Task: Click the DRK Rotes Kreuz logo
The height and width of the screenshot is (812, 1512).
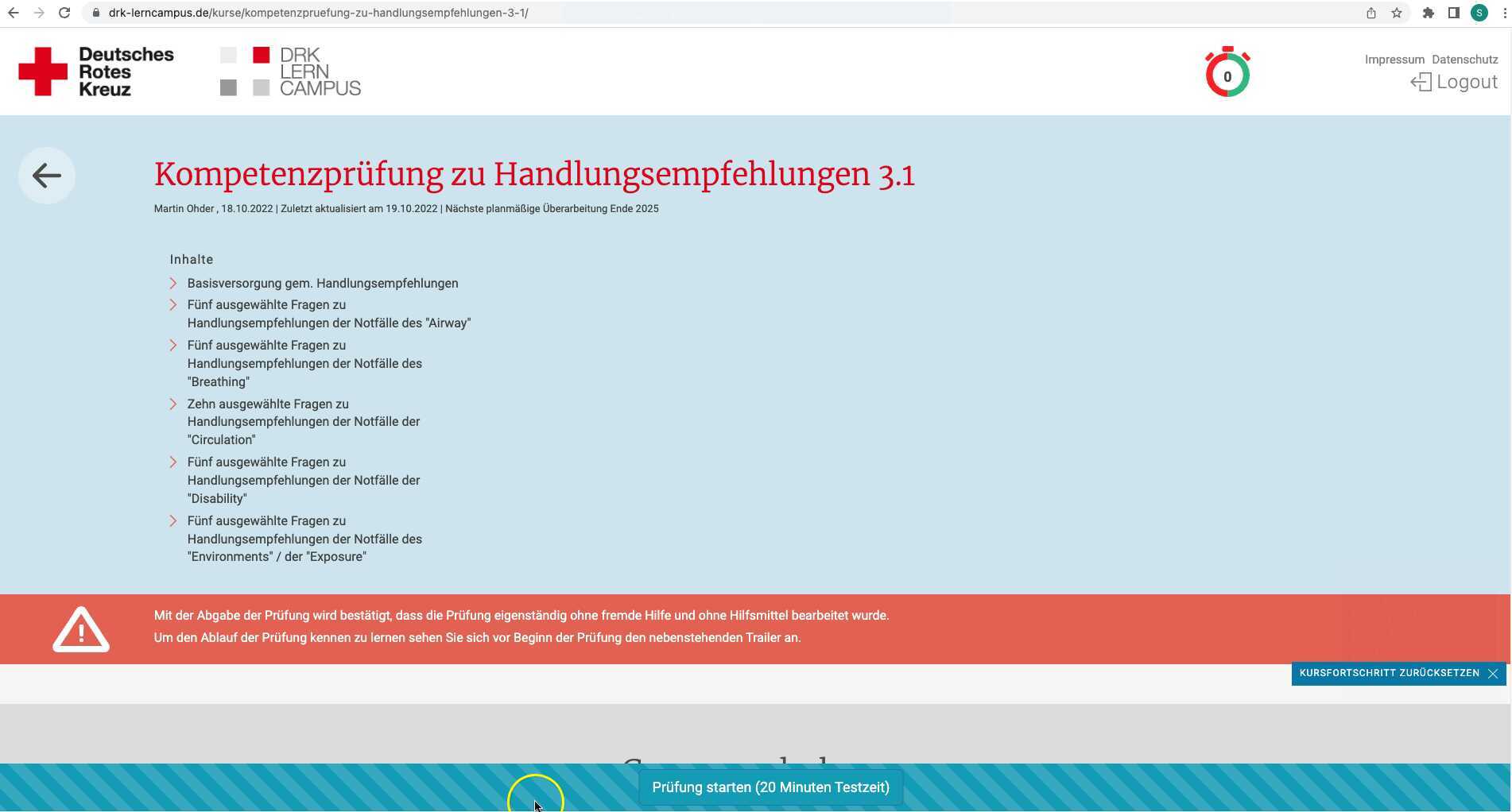Action: click(95, 70)
